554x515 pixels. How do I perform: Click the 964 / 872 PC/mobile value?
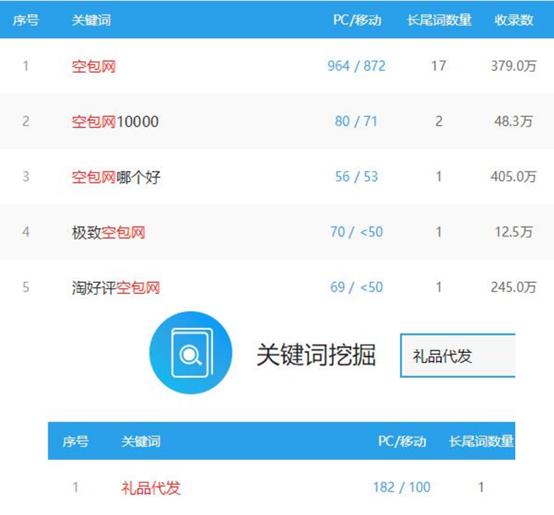tap(356, 66)
